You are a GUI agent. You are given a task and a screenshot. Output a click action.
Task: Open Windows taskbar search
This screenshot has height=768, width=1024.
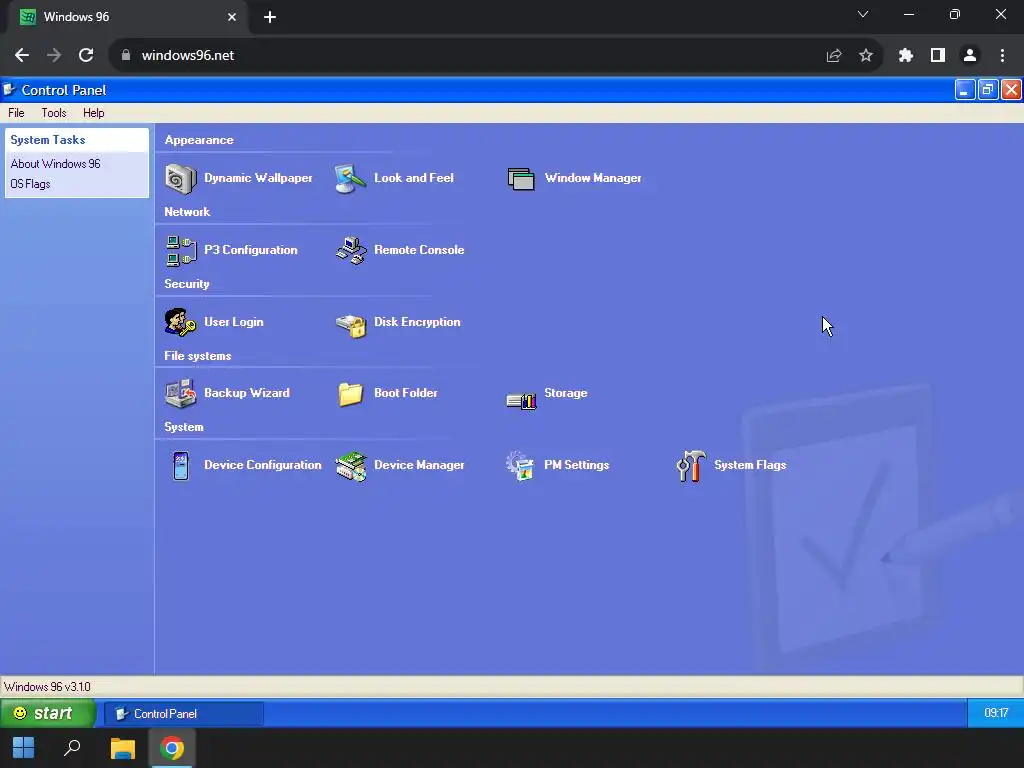[72, 748]
